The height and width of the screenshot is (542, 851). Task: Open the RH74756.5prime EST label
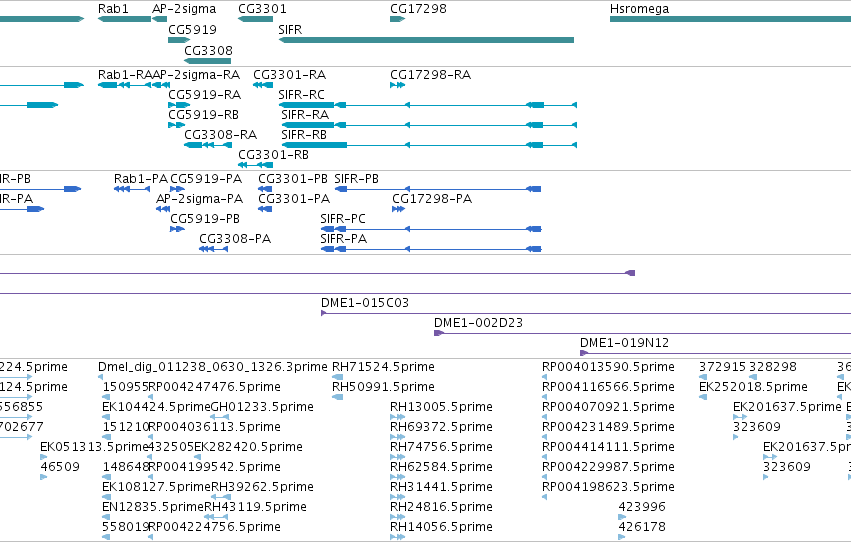point(441,448)
